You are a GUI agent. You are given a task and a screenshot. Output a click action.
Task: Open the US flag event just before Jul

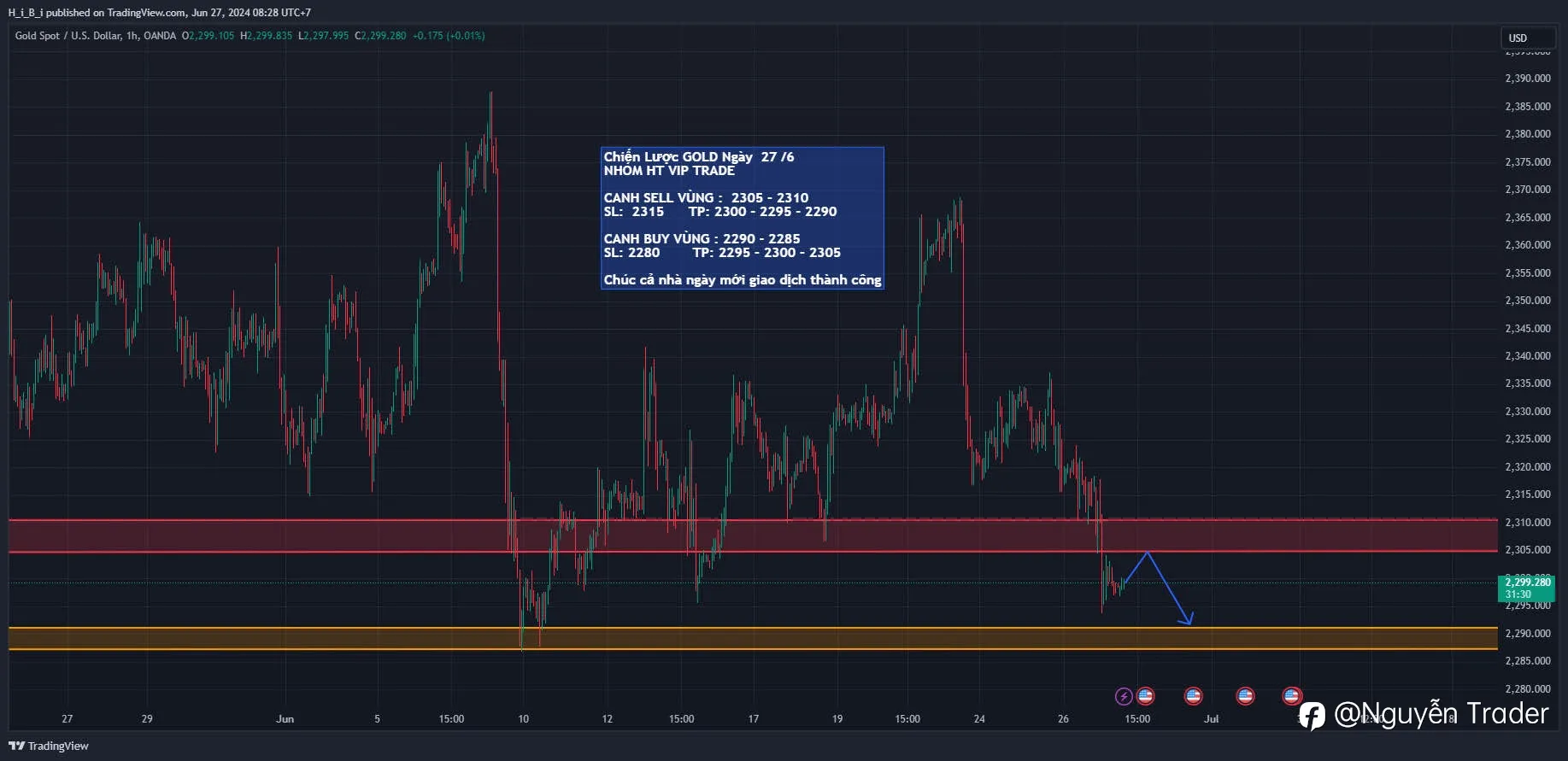1193,696
